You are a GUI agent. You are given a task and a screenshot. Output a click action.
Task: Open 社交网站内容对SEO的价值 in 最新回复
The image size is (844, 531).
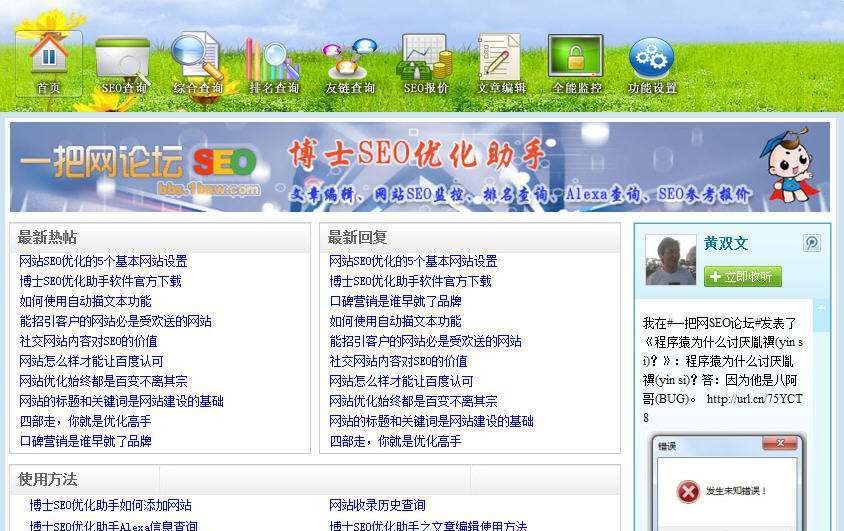[x=398, y=361]
